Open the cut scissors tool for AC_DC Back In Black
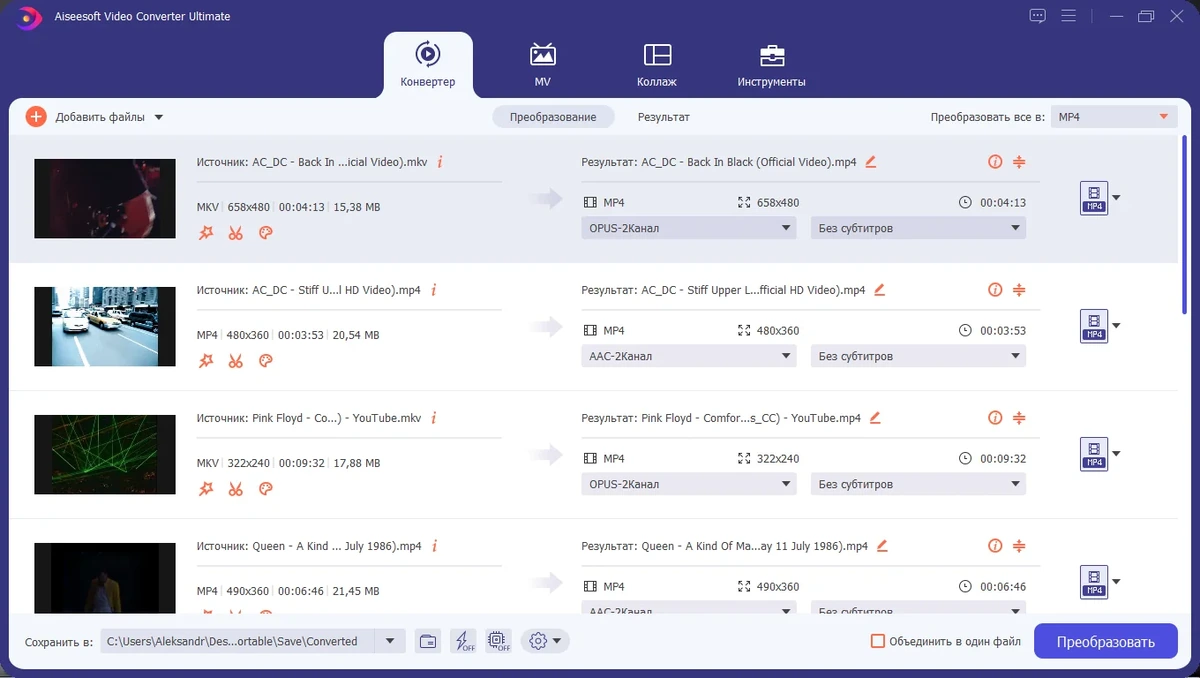 [x=236, y=233]
